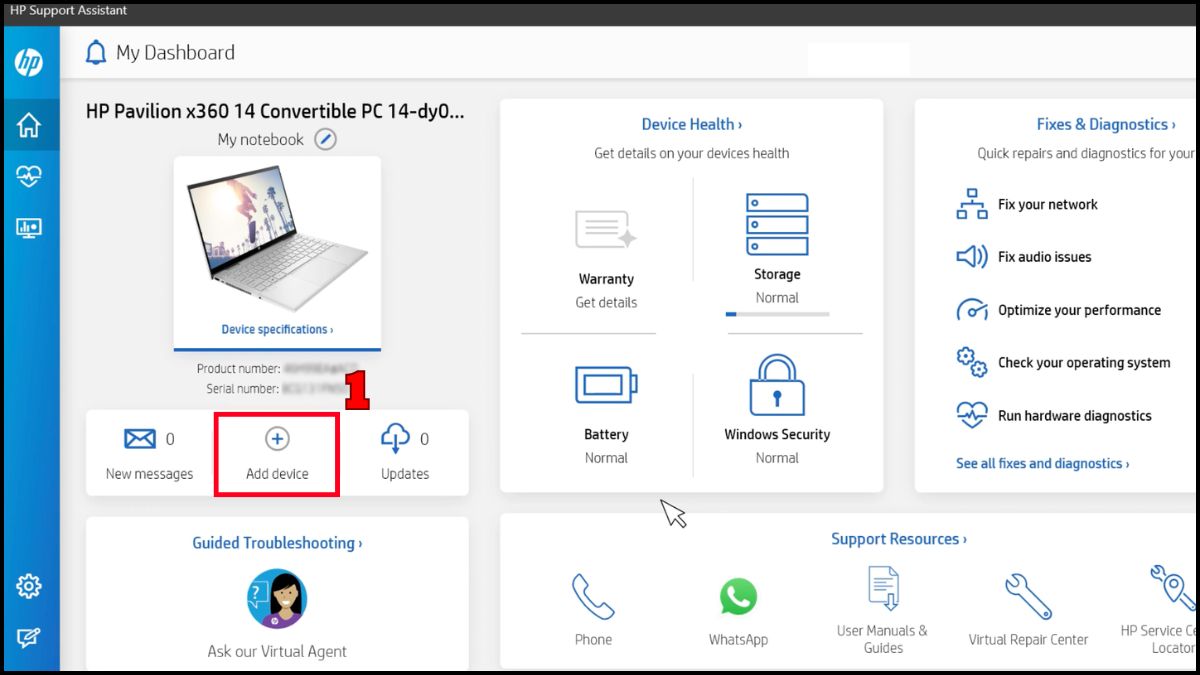This screenshot has width=1200, height=675.
Task: Open the Warranty certificate icon
Action: (606, 229)
